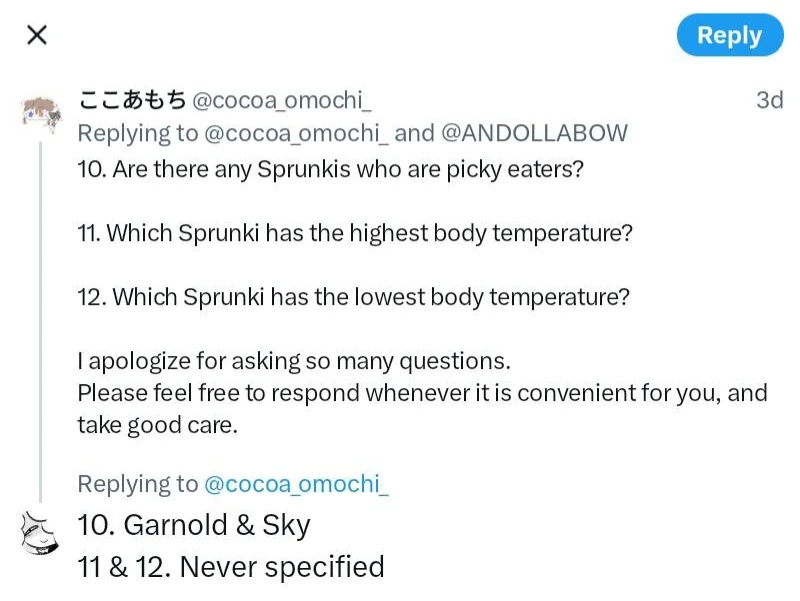Click the picky eaters question text
The width and height of the screenshot is (800, 601).
(330, 169)
